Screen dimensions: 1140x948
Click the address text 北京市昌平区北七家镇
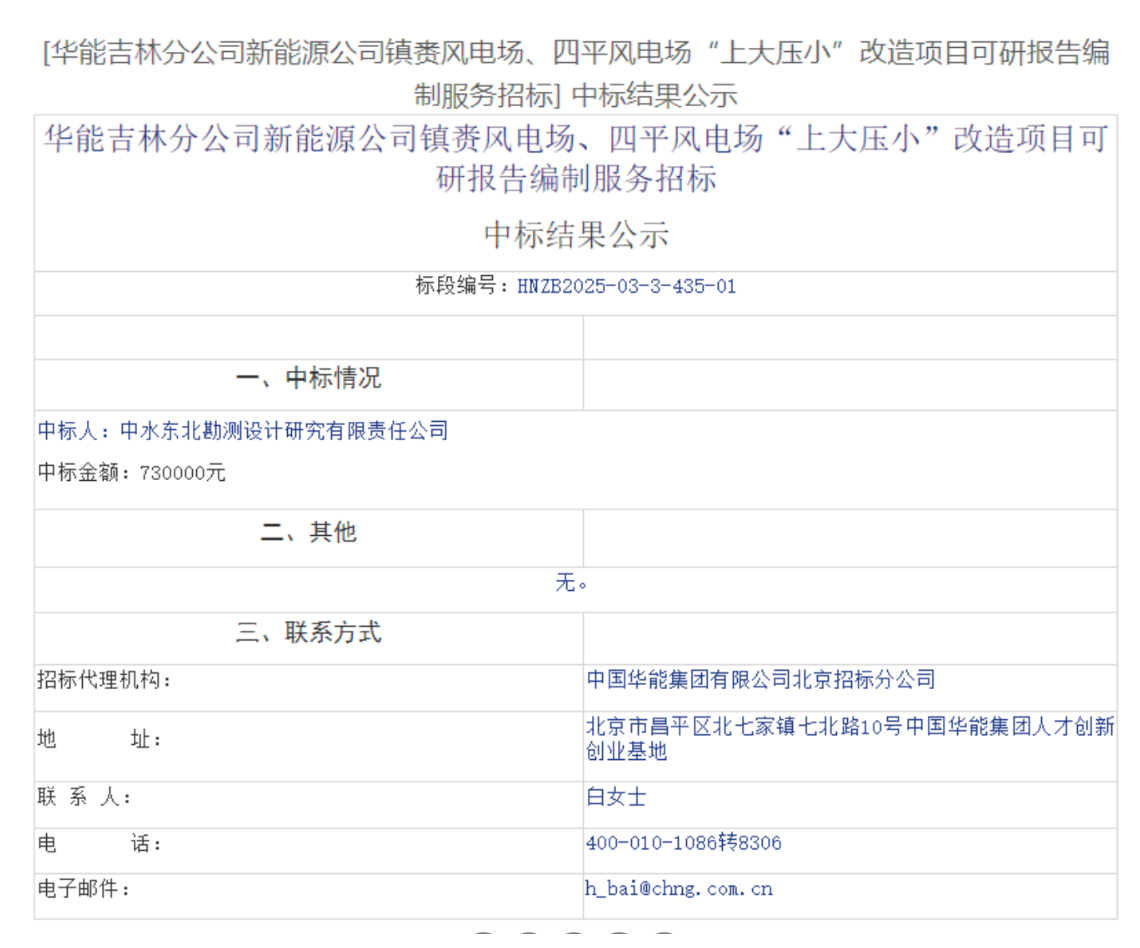click(x=691, y=726)
